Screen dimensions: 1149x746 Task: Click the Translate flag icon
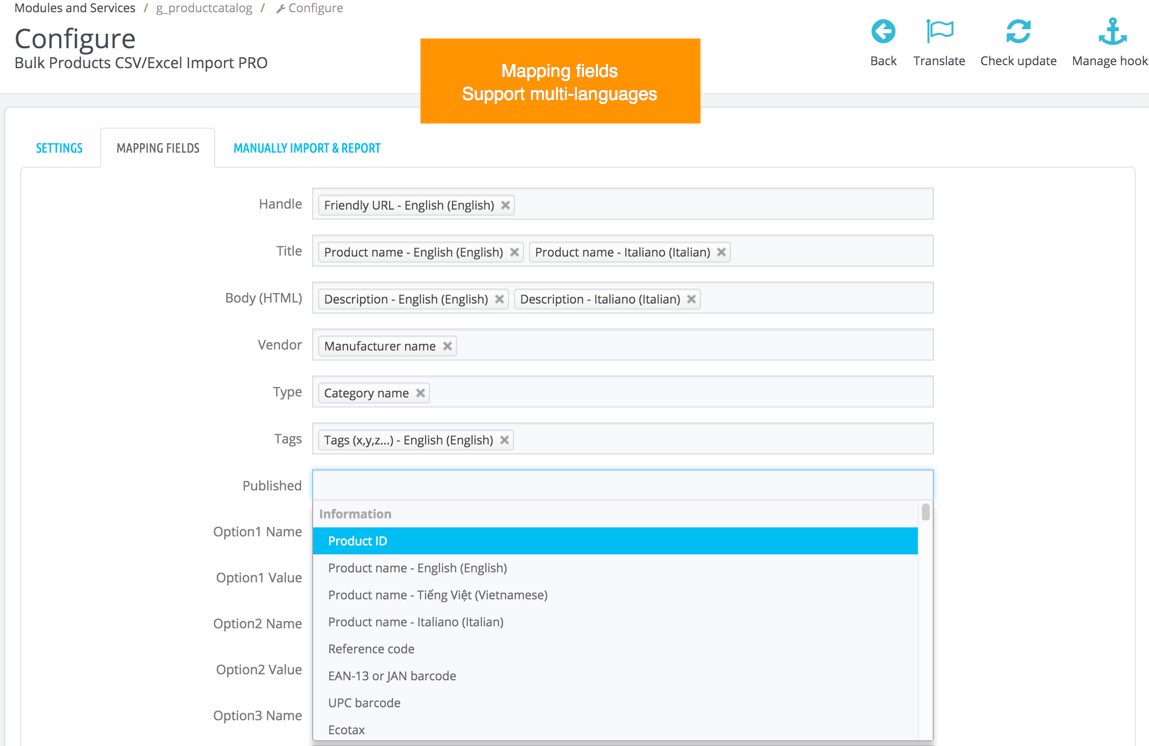pyautogui.click(x=939, y=32)
